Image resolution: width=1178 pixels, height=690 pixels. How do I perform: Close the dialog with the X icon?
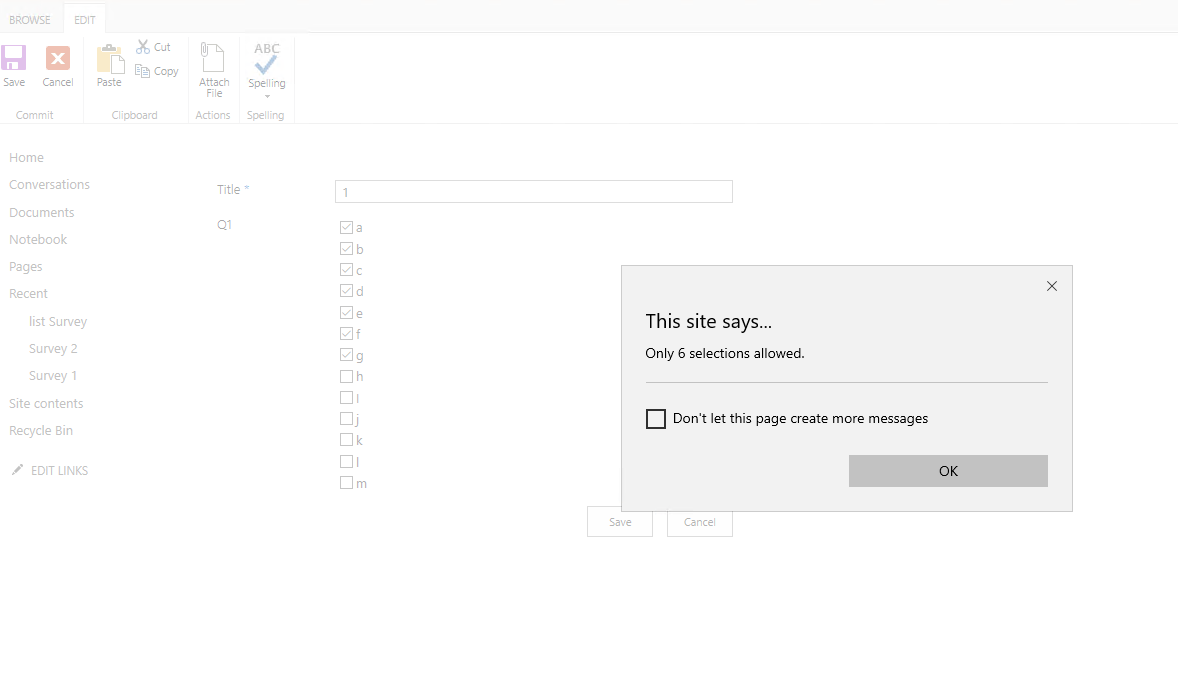(1052, 286)
